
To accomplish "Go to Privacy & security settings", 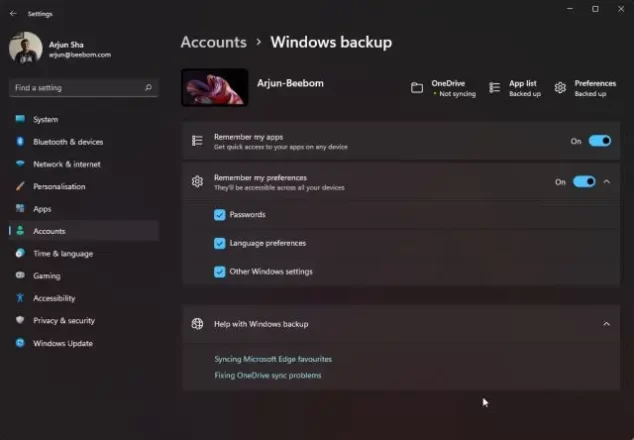I will pyautogui.click(x=84, y=320).
